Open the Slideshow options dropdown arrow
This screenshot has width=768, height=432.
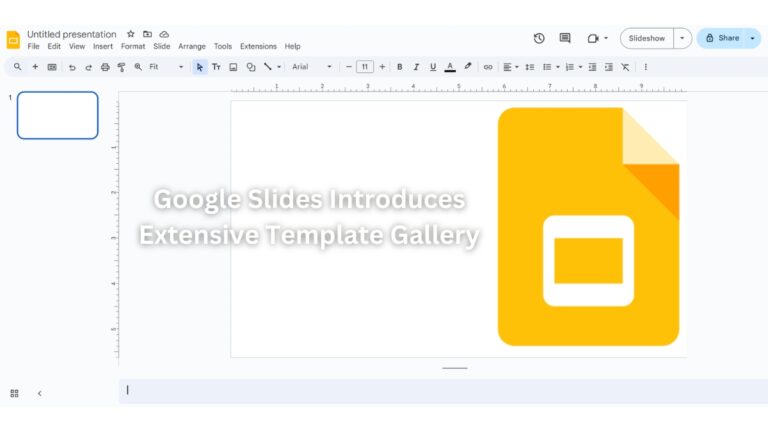coord(682,38)
